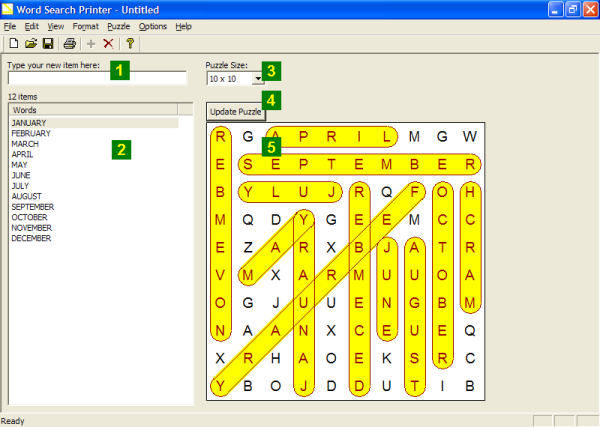Open the Puzzle menu

click(119, 26)
